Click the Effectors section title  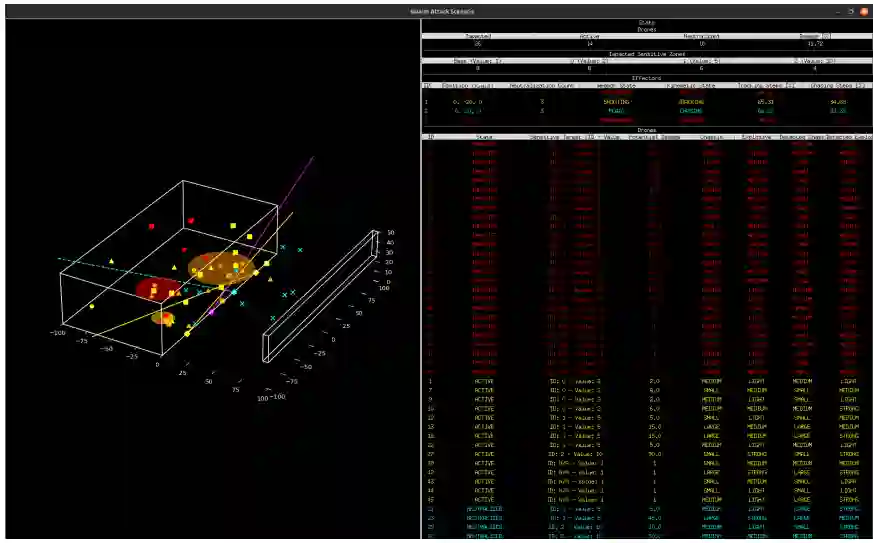point(647,79)
